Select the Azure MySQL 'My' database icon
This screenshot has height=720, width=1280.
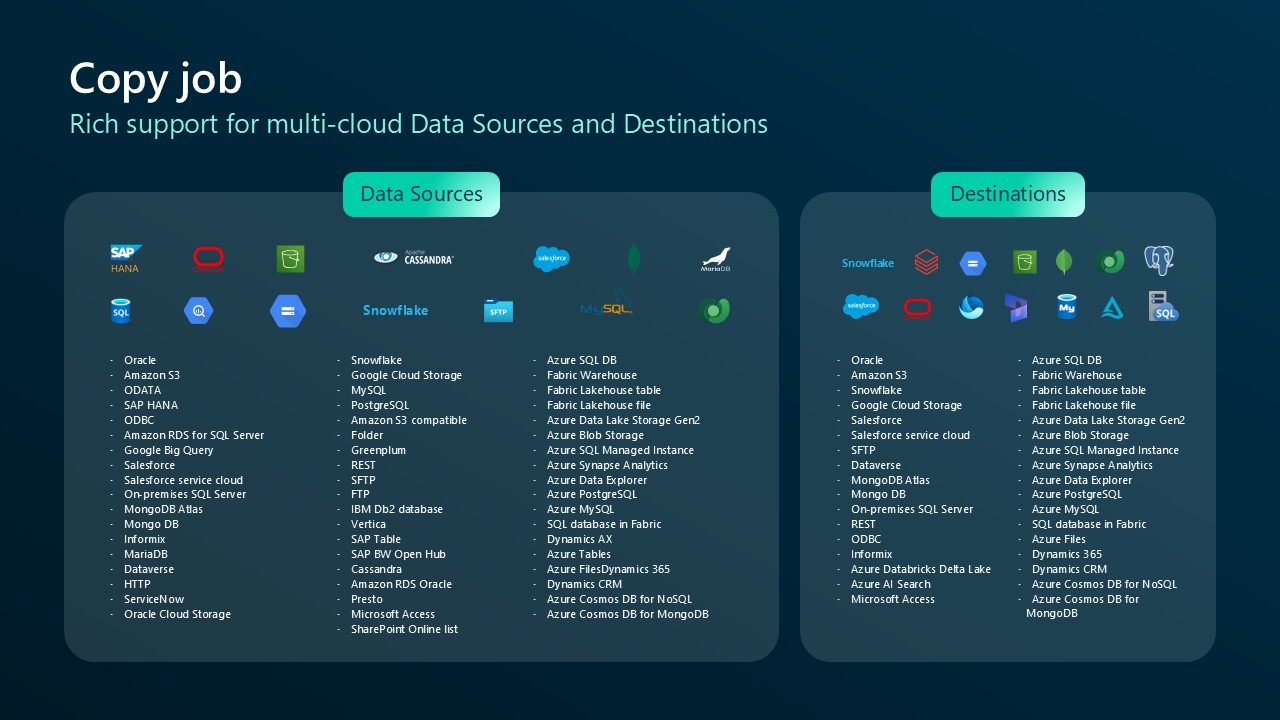pyautogui.click(x=1066, y=308)
